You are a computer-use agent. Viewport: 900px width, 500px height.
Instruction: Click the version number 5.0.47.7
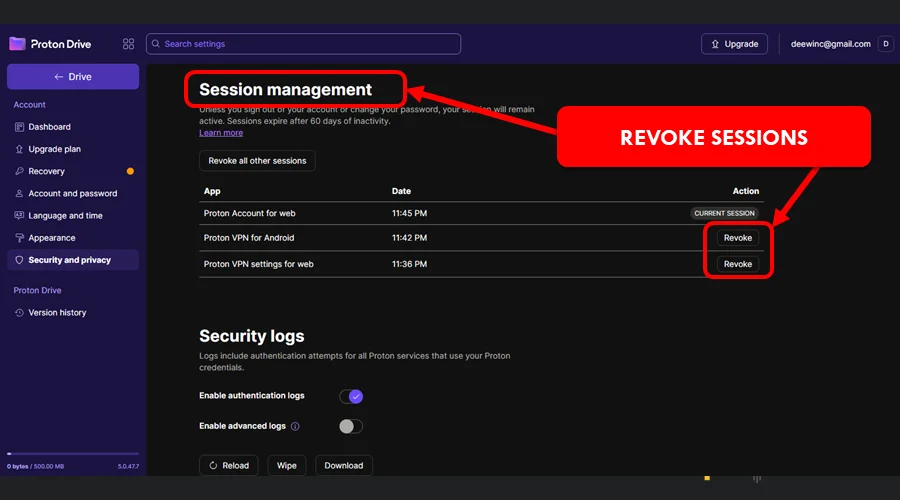(128, 467)
